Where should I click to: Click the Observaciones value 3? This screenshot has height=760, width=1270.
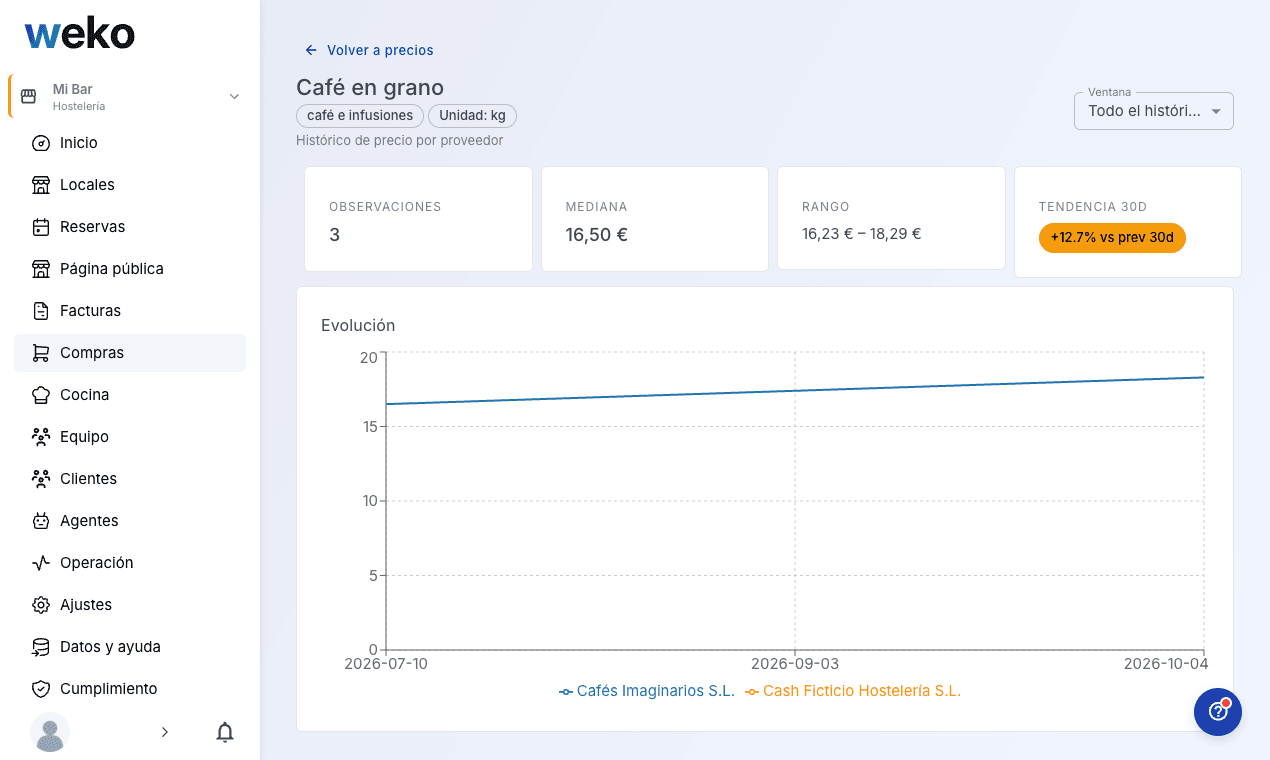pos(334,235)
